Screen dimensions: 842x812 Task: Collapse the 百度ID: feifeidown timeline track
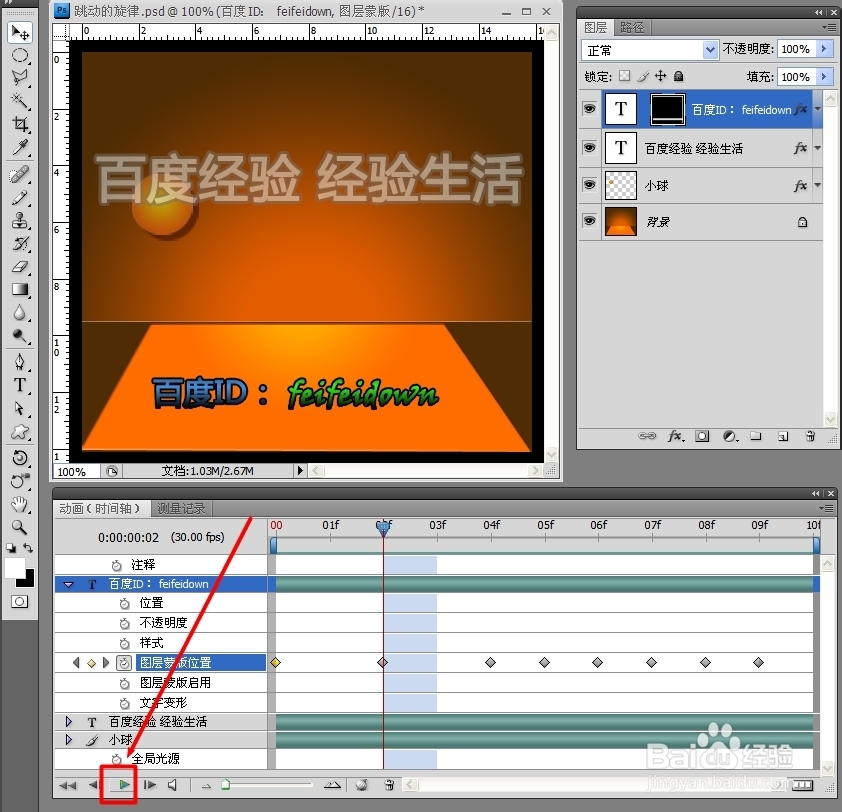[x=68, y=584]
